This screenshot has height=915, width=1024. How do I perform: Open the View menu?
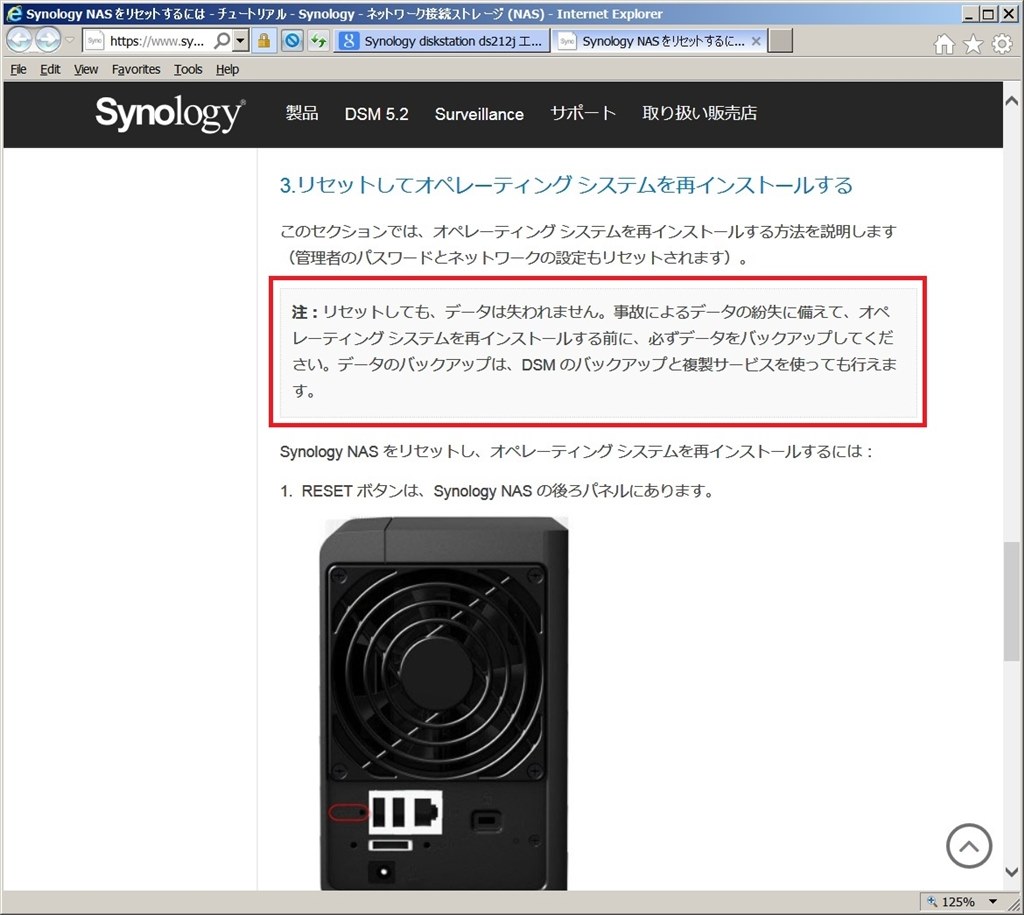click(x=86, y=69)
